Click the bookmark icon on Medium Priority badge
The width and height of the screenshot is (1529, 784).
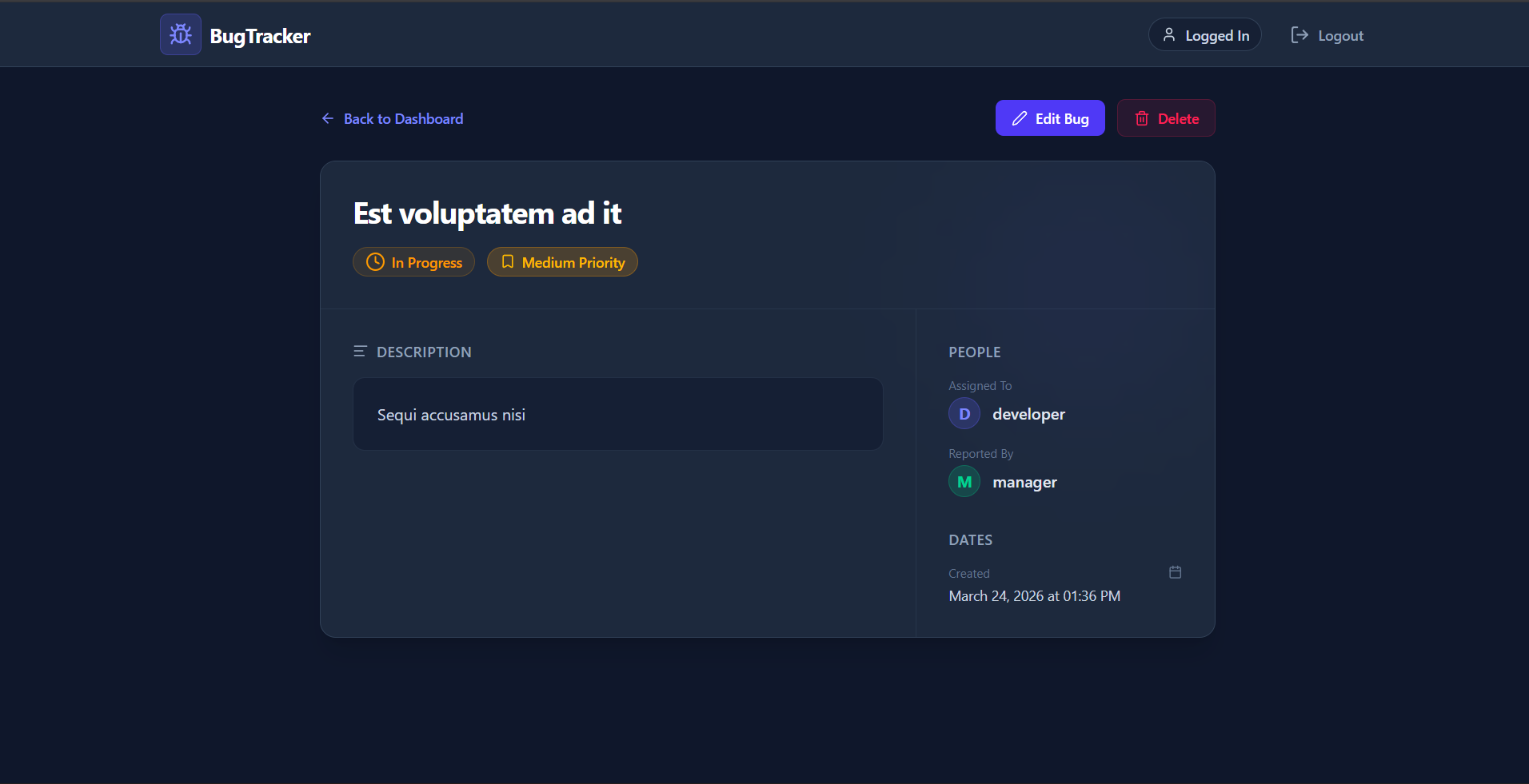click(x=507, y=261)
